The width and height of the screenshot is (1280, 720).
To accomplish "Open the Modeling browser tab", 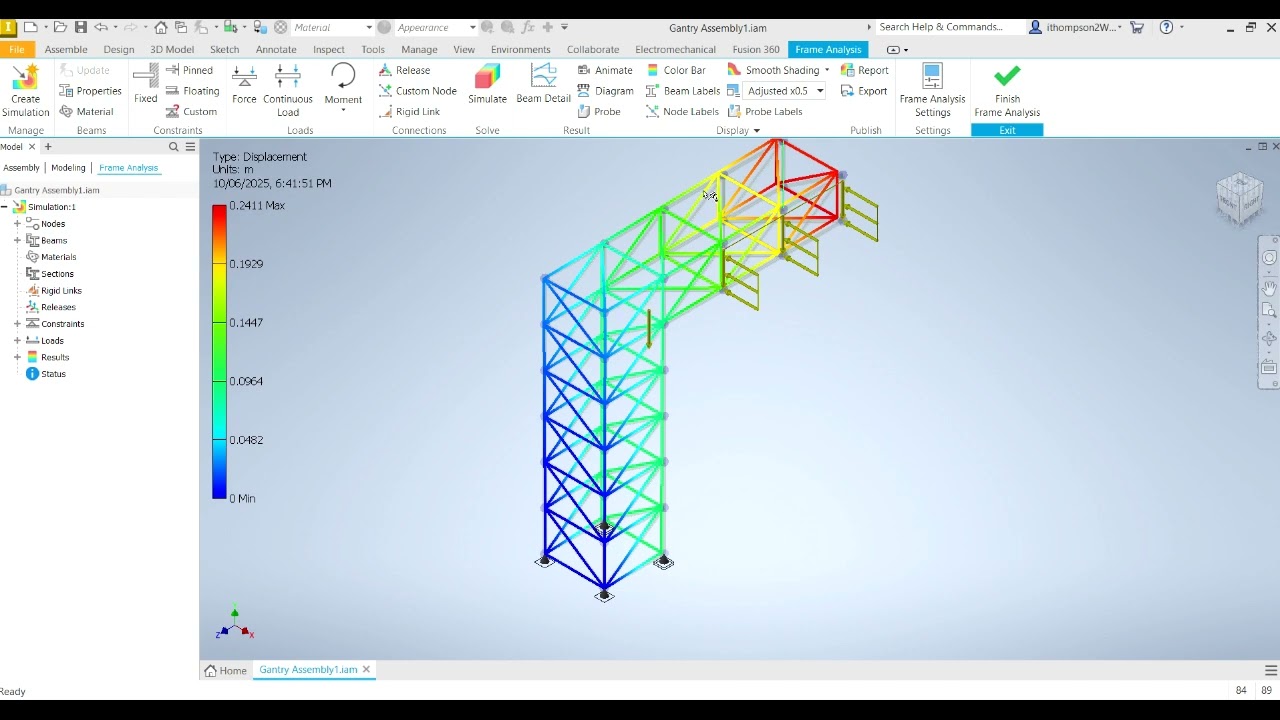I will pyautogui.click(x=68, y=168).
